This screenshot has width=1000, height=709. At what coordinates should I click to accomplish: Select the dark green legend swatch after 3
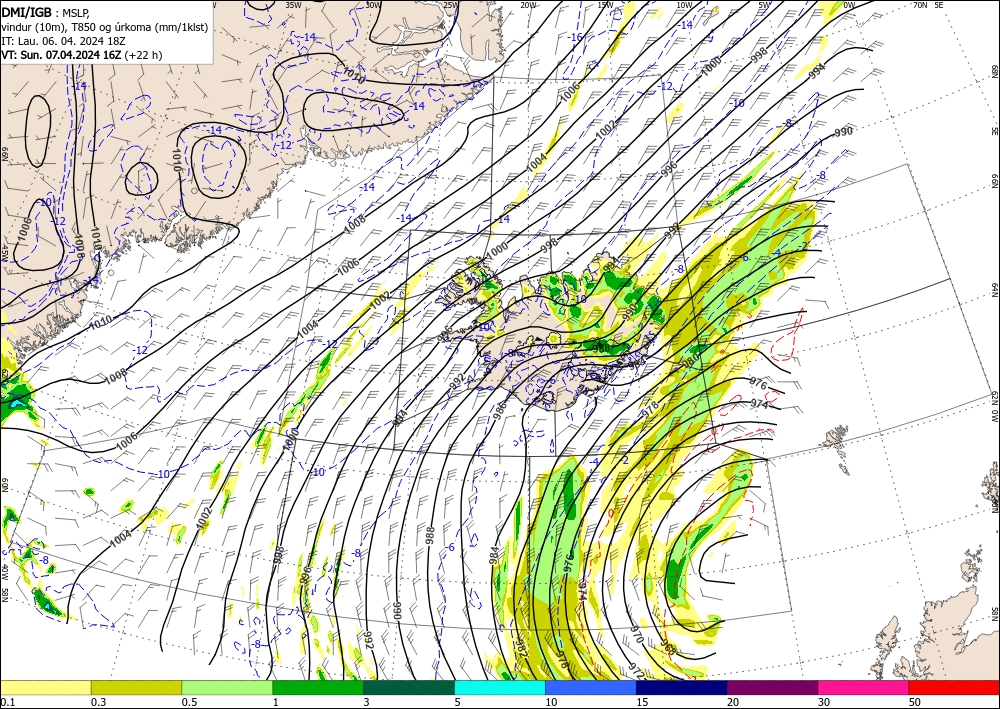pyautogui.click(x=409, y=687)
